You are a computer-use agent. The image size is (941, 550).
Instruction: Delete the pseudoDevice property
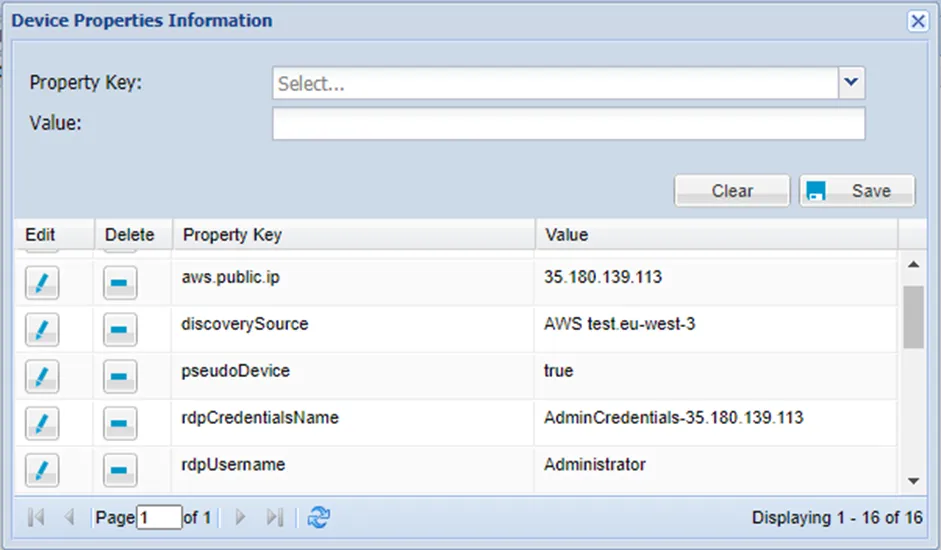pyautogui.click(x=119, y=376)
